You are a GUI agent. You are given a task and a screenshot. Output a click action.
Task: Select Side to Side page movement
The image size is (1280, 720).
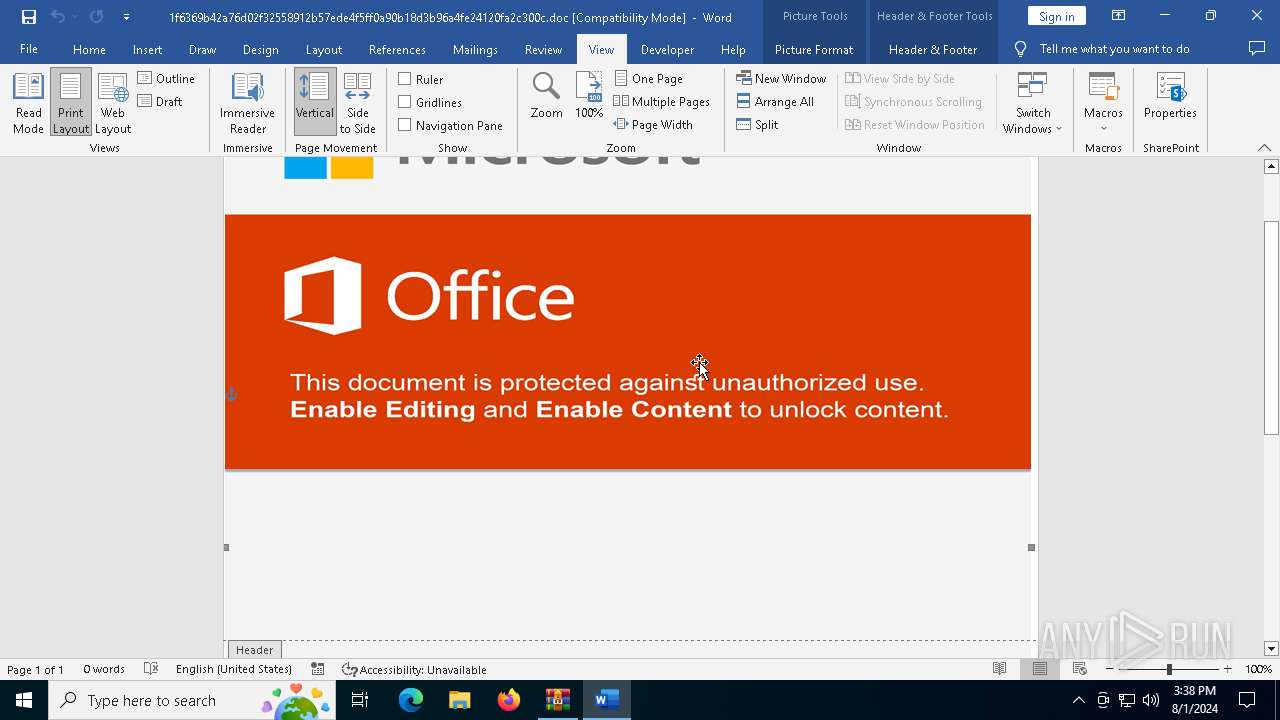coord(357,103)
